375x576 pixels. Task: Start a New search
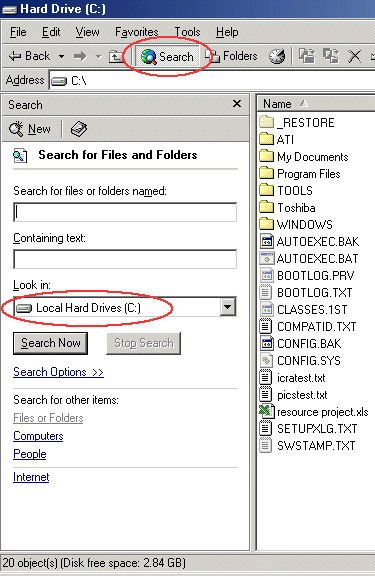30,129
